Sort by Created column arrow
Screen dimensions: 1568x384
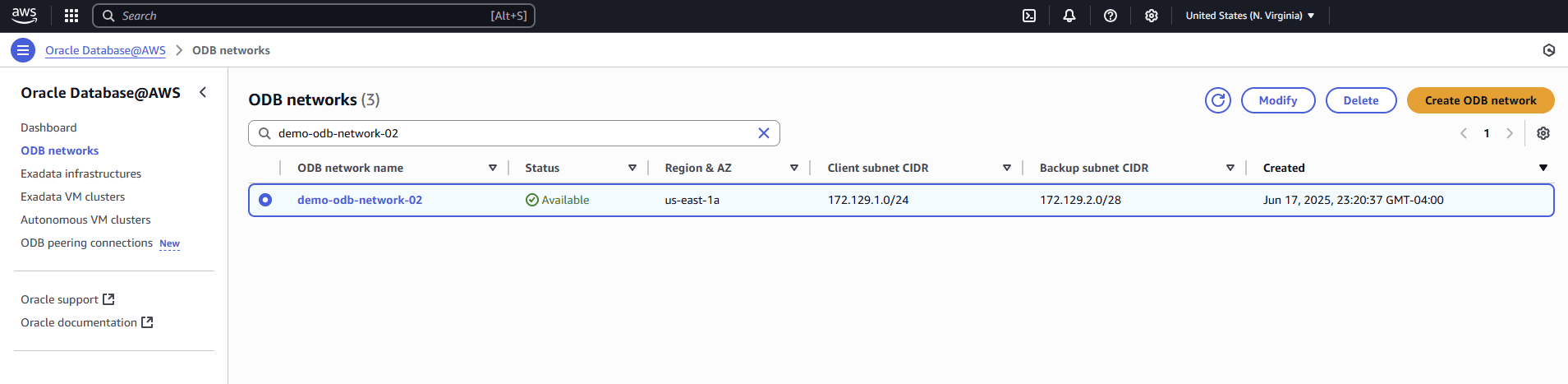(1543, 168)
